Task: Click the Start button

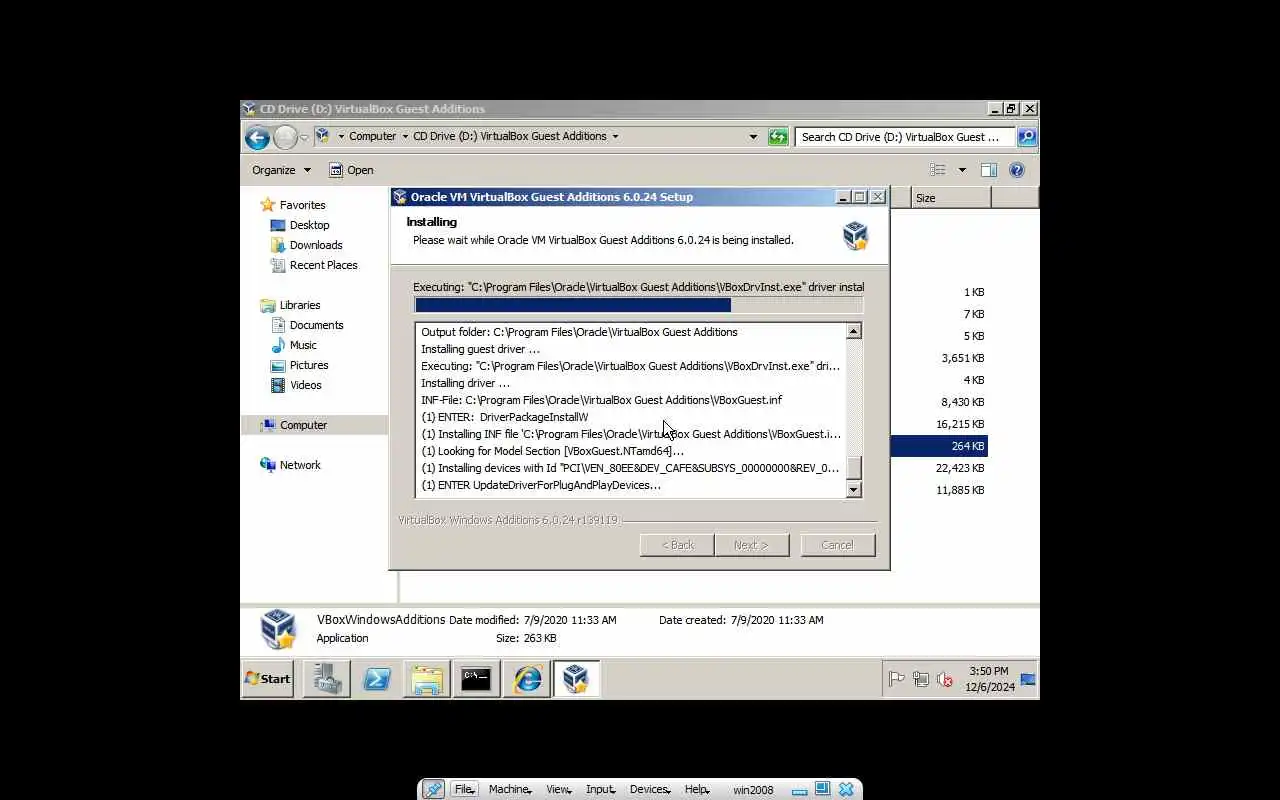Action: [x=268, y=679]
